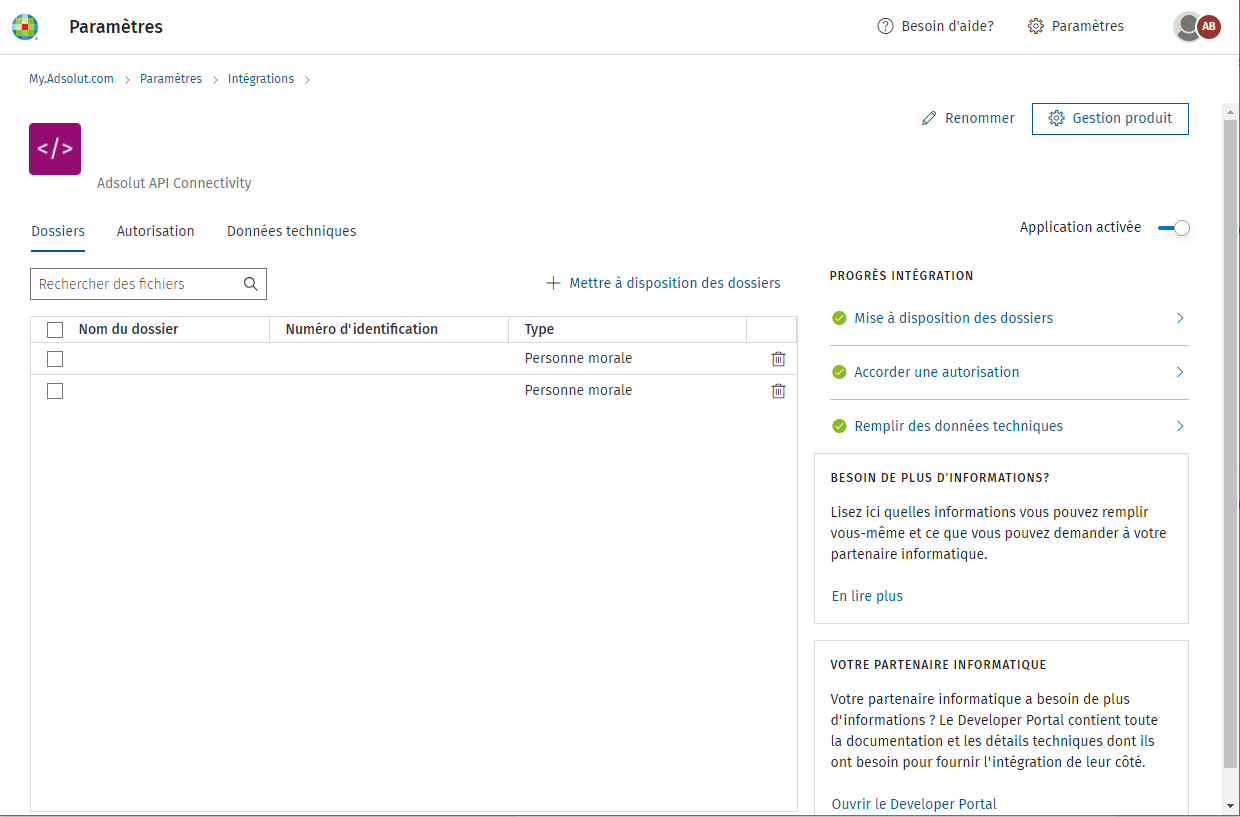1240x817 pixels.
Task: Open the Developer Portal link
Action: (914, 804)
